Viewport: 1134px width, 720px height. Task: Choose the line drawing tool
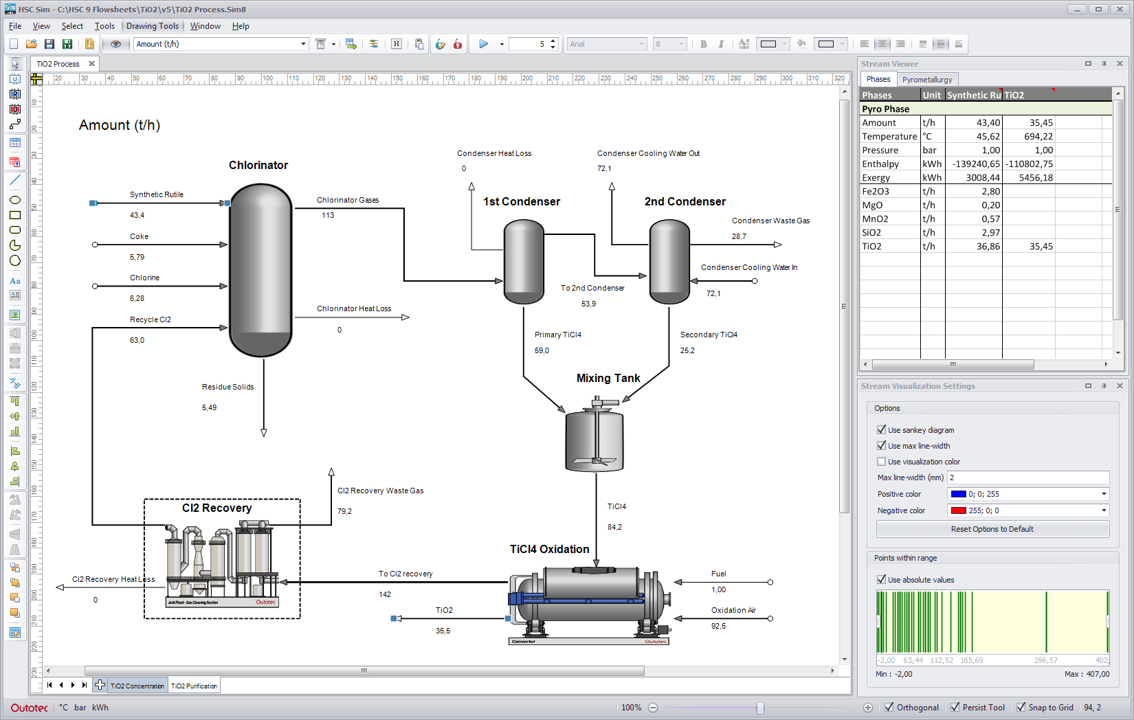point(14,180)
